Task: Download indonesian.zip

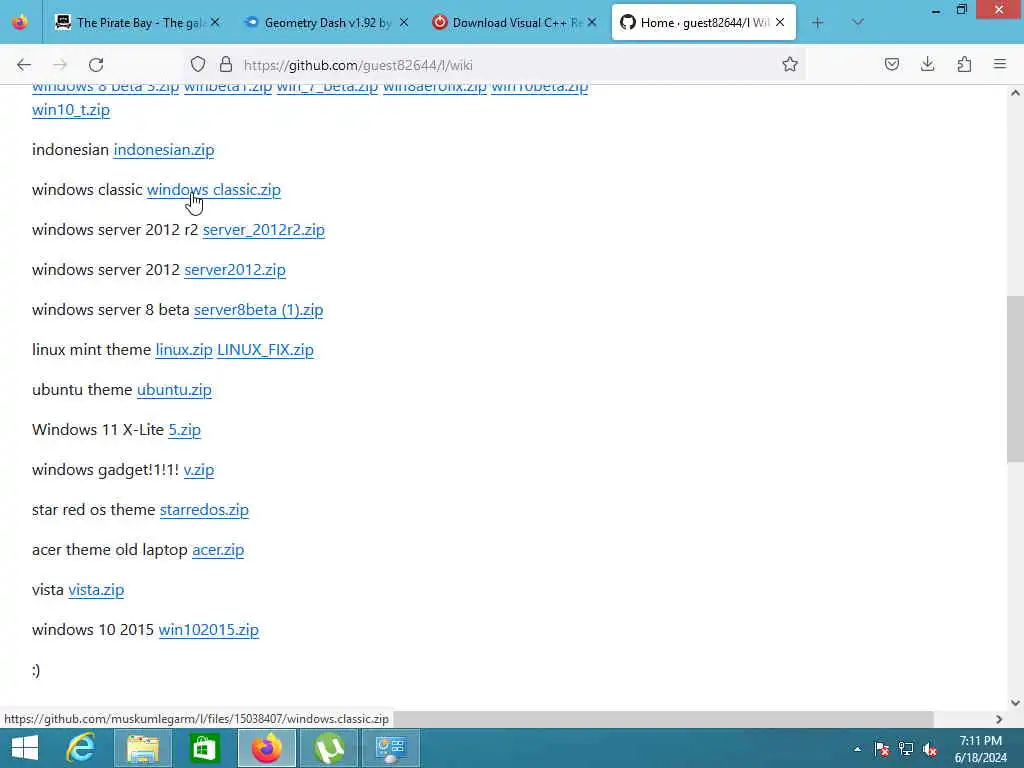Action: pos(164,150)
